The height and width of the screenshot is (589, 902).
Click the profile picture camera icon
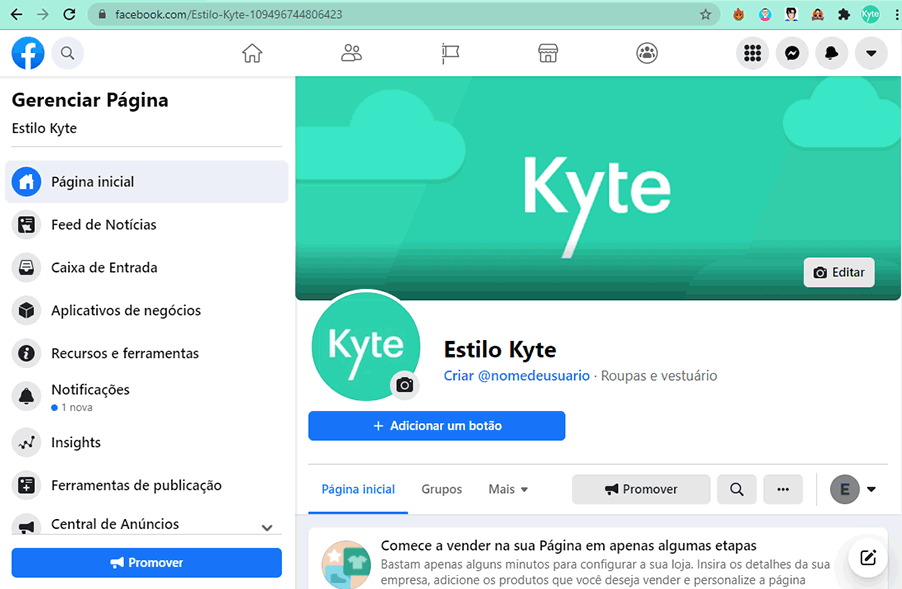pyautogui.click(x=404, y=385)
